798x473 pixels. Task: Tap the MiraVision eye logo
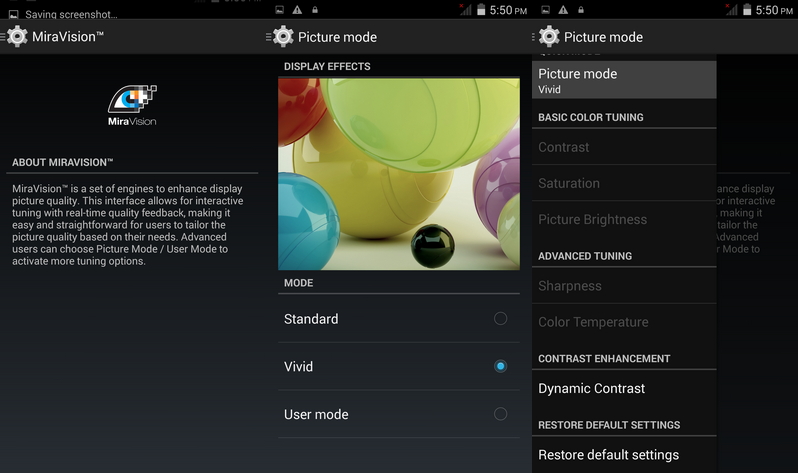click(132, 99)
